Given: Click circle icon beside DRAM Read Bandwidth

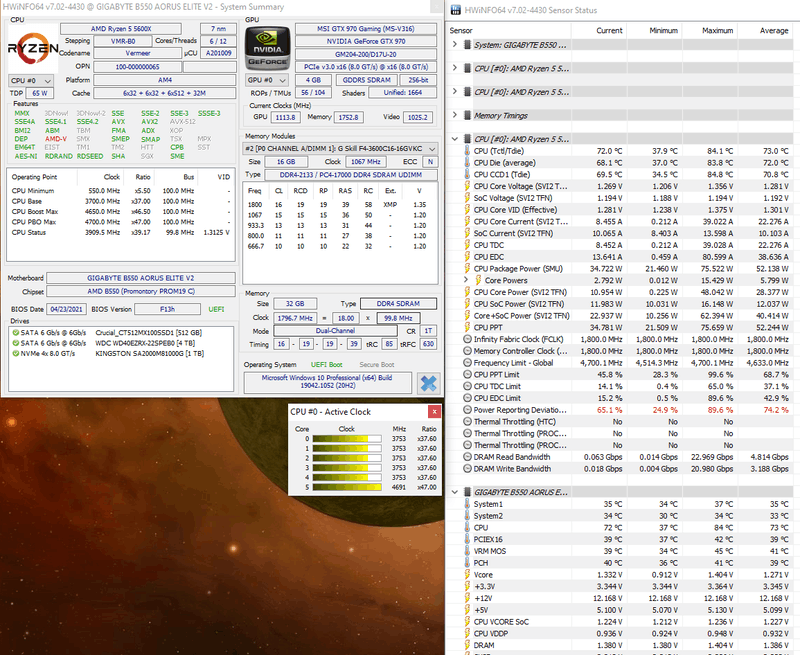Looking at the screenshot, I should (467, 457).
